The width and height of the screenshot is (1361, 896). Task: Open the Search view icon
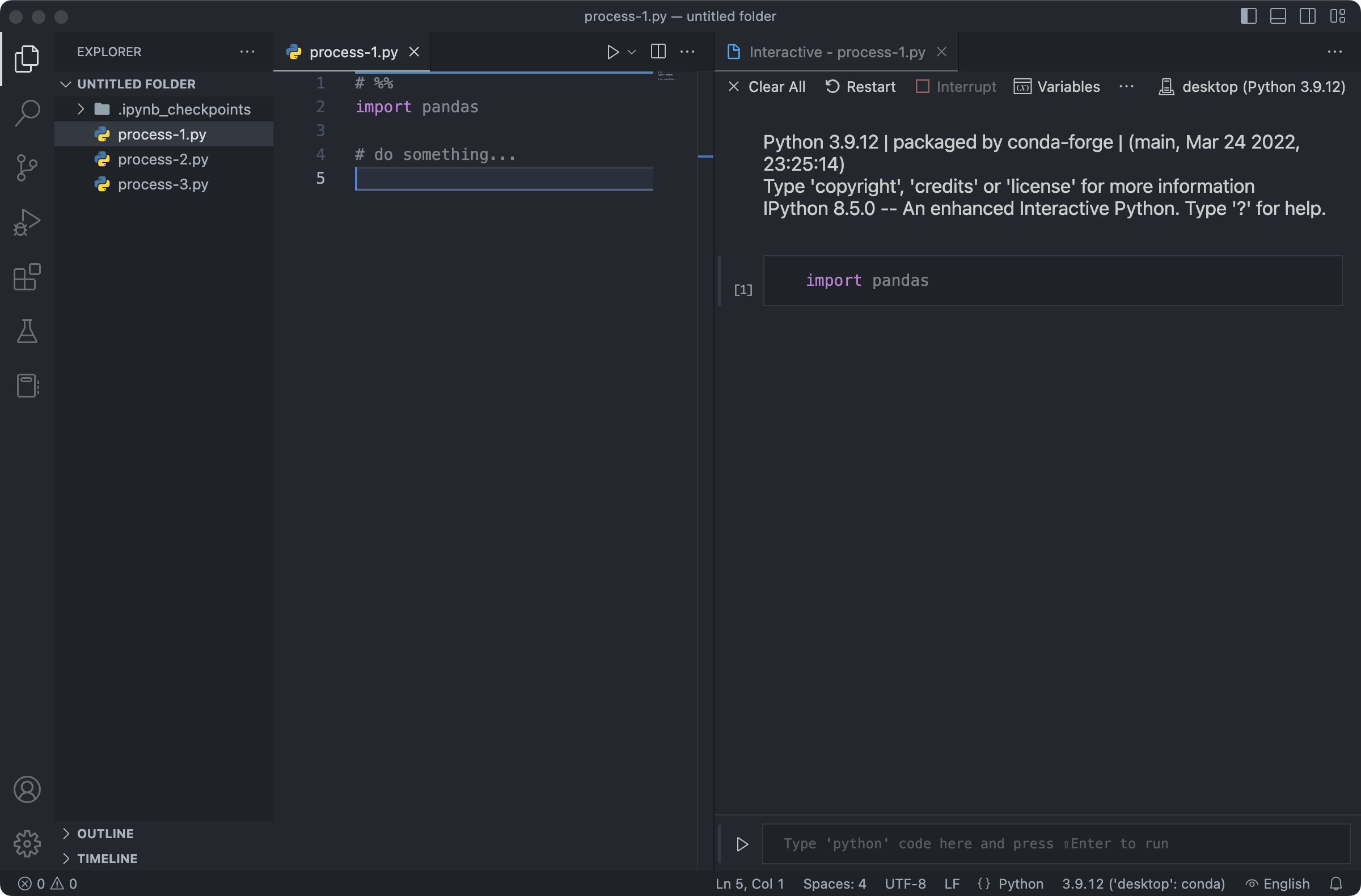[x=27, y=113]
